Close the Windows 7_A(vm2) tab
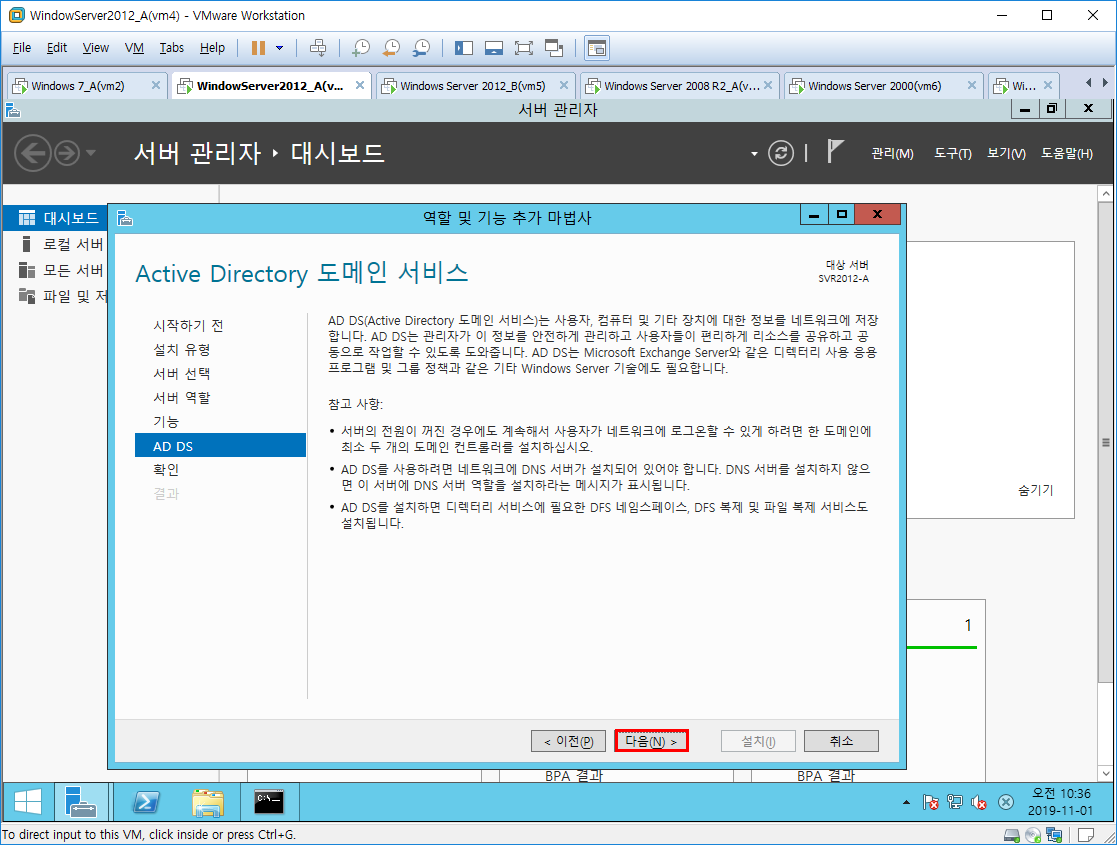This screenshot has height=845, width=1117. 155,85
